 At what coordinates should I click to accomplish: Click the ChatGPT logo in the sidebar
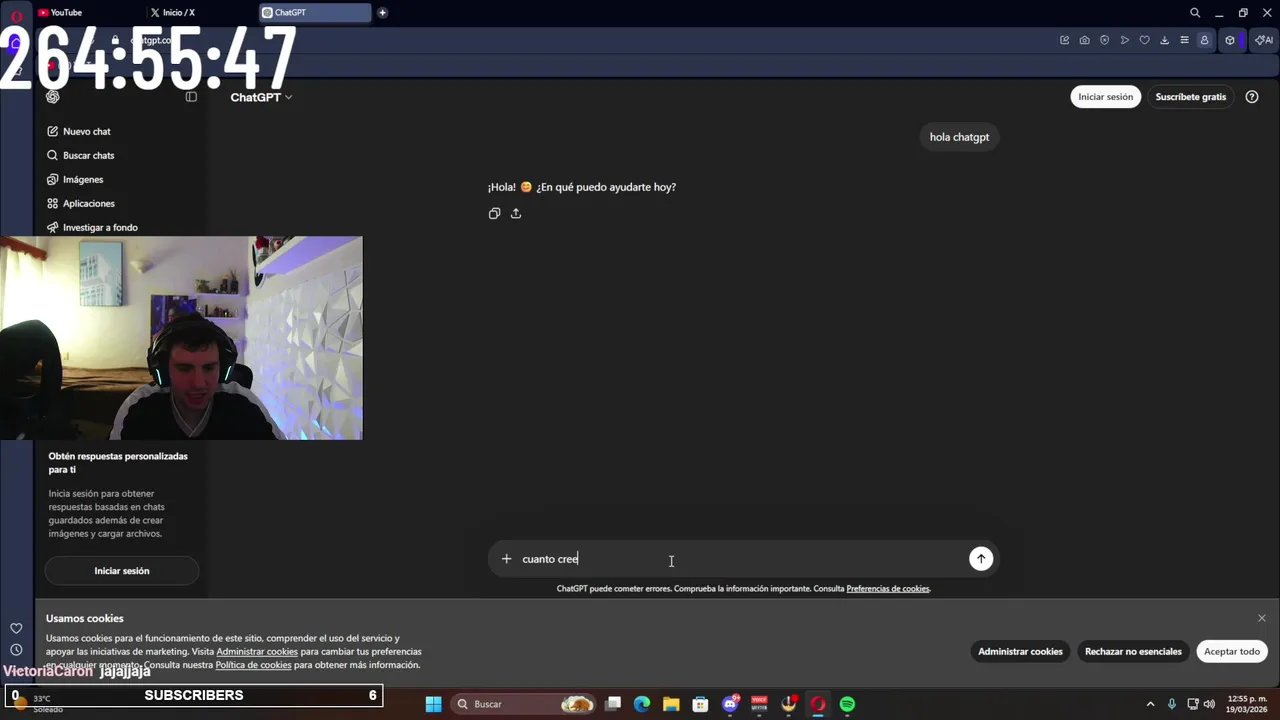pos(53,97)
